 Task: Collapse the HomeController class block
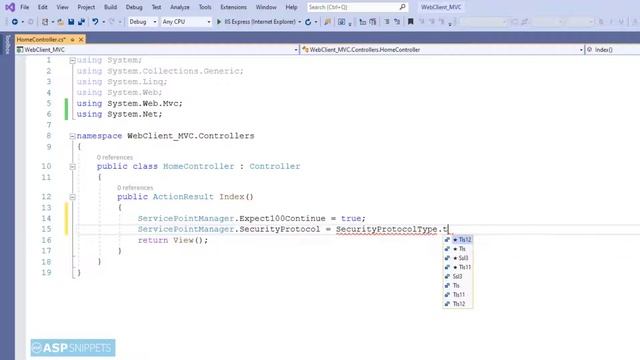coord(72,167)
